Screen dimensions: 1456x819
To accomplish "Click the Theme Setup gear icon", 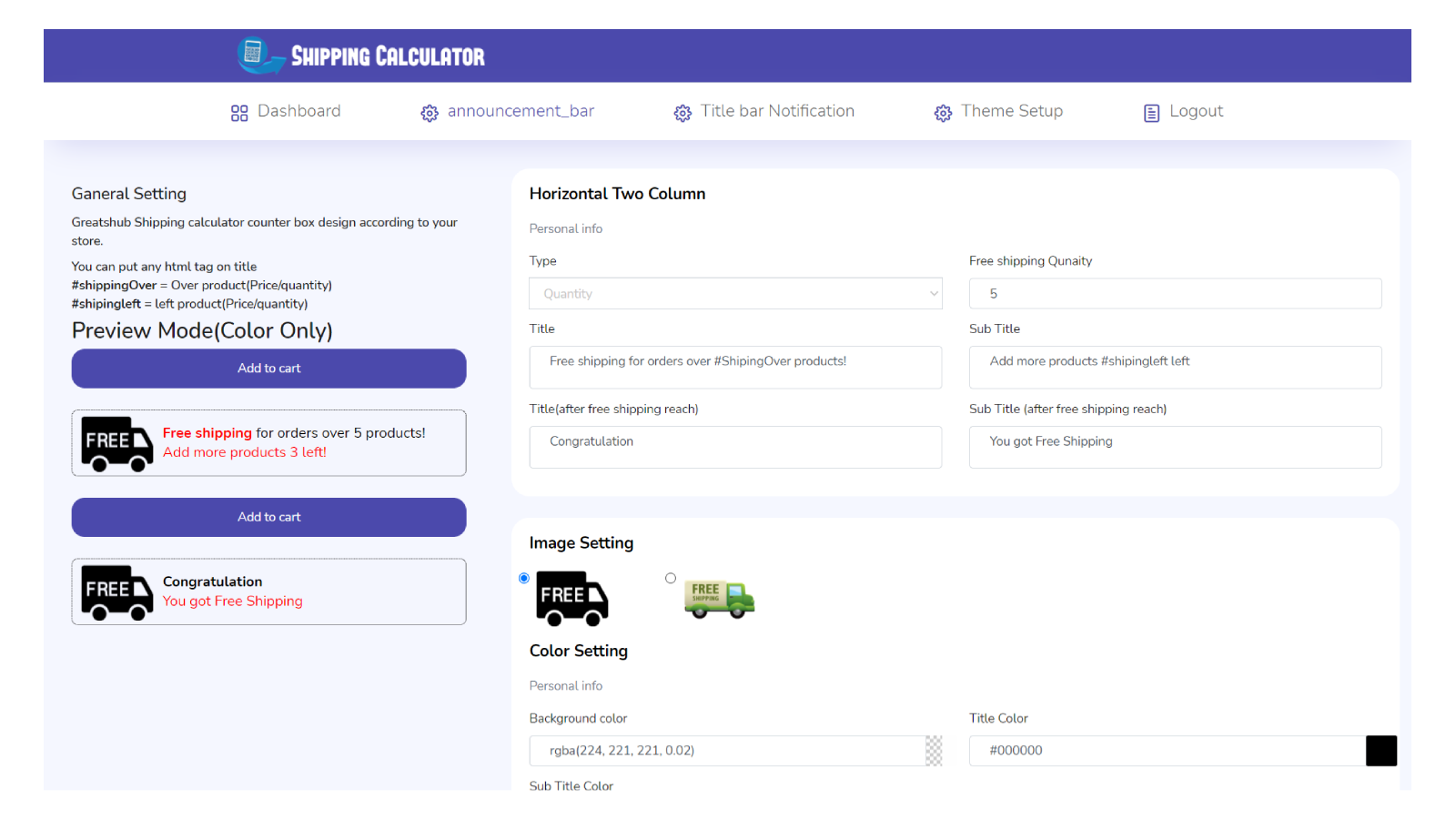I will 943,113.
